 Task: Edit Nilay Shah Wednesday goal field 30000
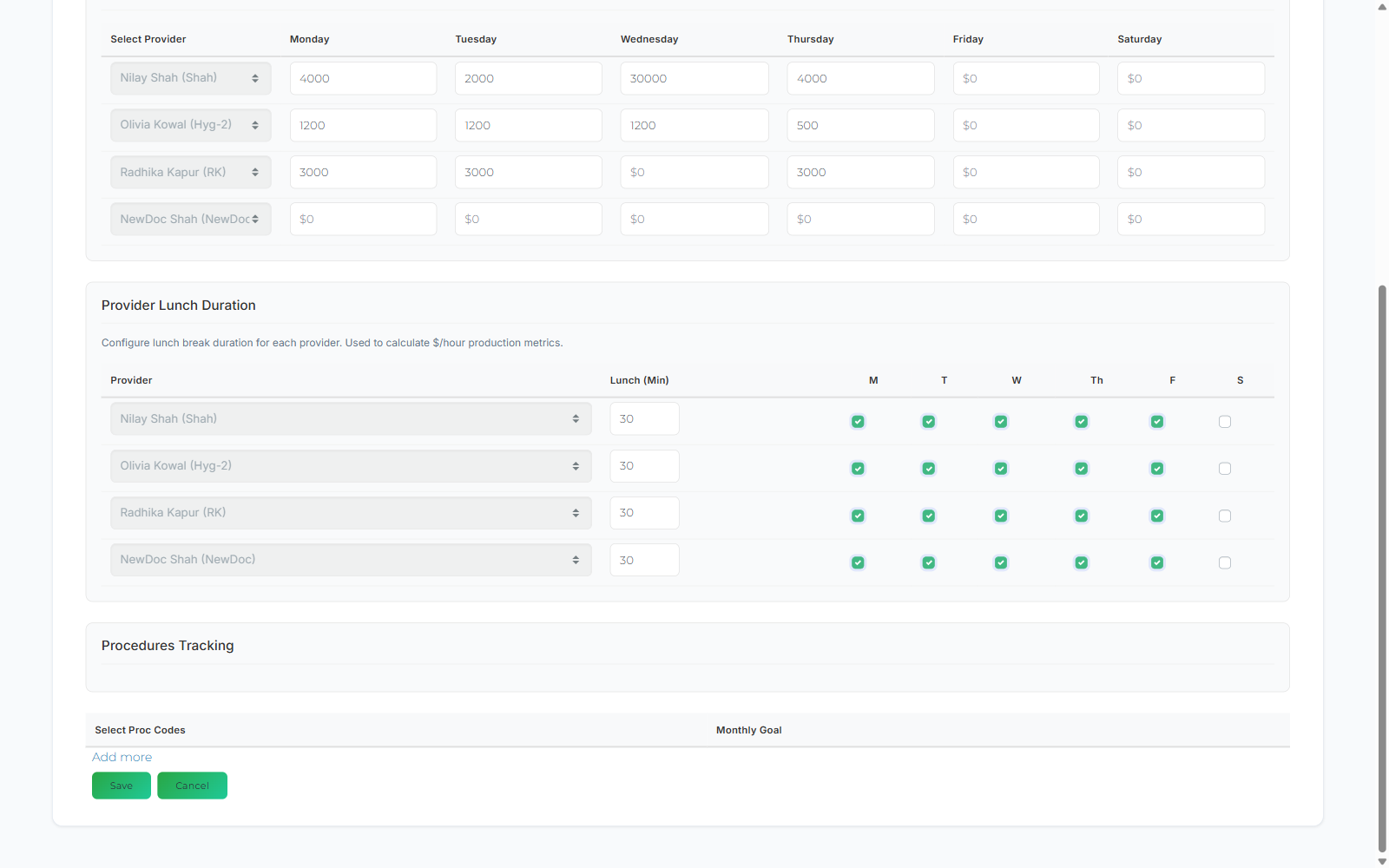tap(694, 78)
